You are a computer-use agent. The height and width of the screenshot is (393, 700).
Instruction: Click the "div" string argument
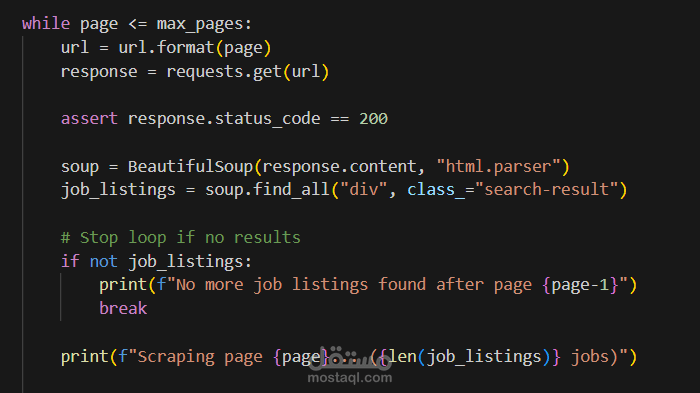tap(364, 190)
